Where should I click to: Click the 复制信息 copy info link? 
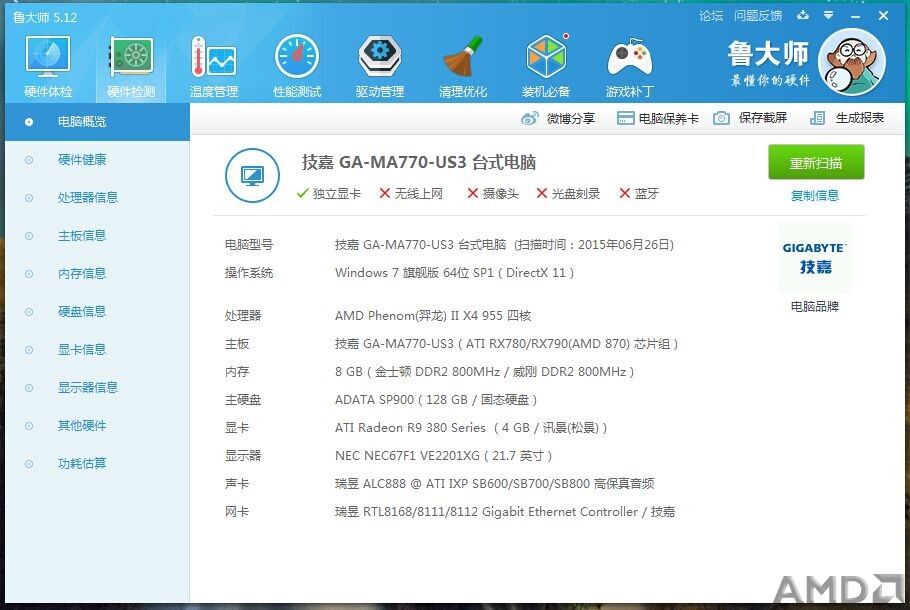[815, 196]
